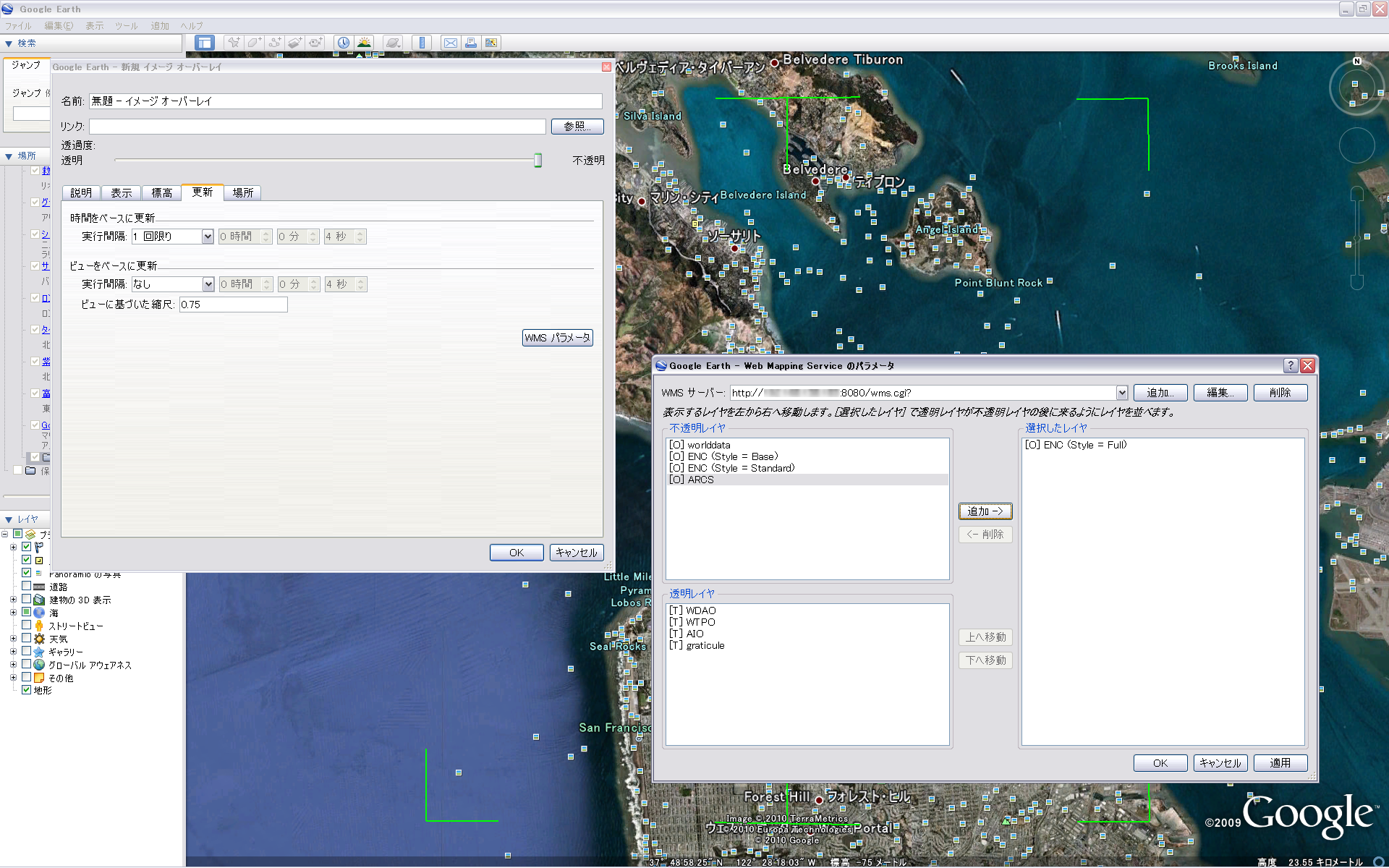
Task: Open the planet switcher icon
Action: pos(393,43)
